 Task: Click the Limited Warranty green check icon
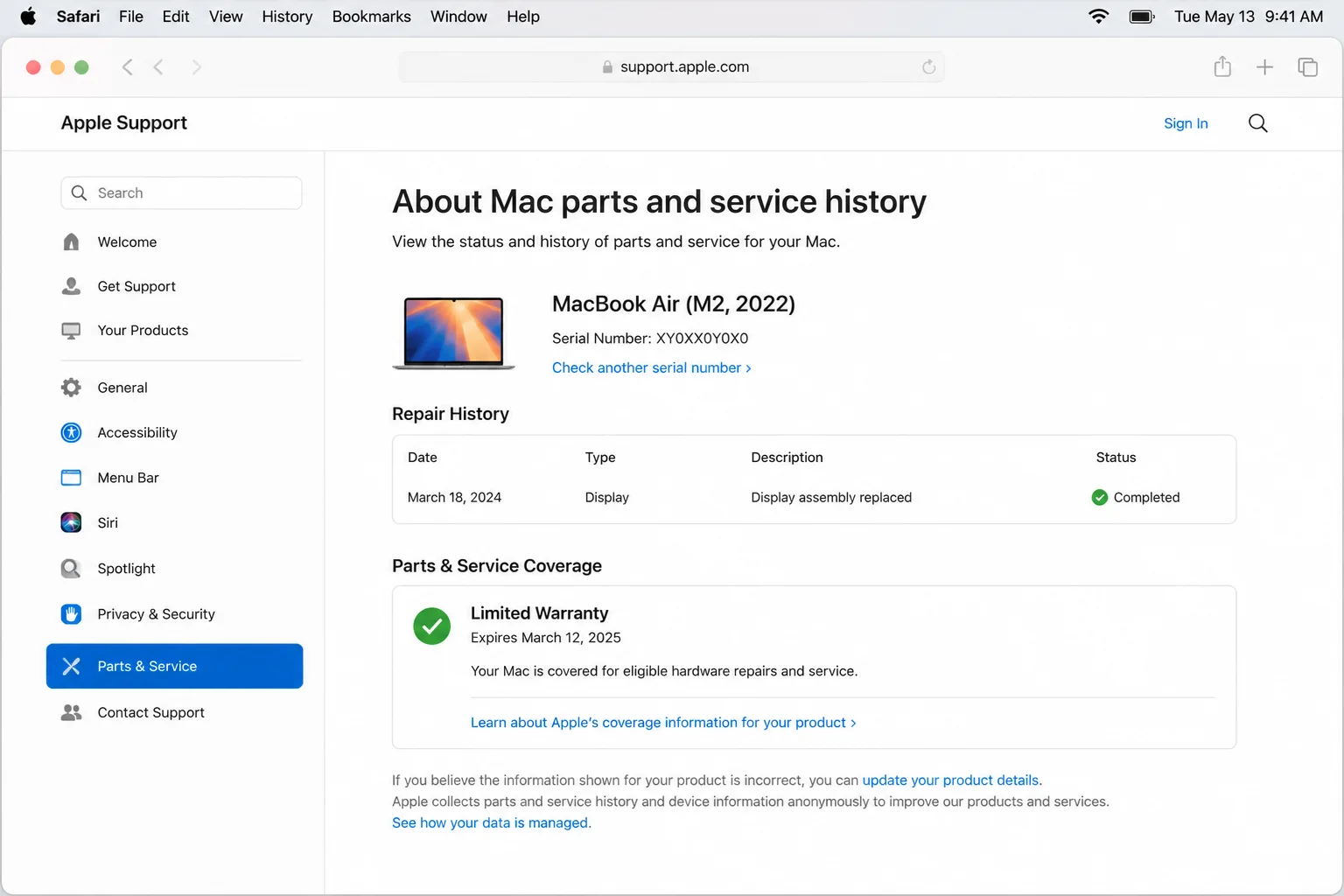(431, 626)
